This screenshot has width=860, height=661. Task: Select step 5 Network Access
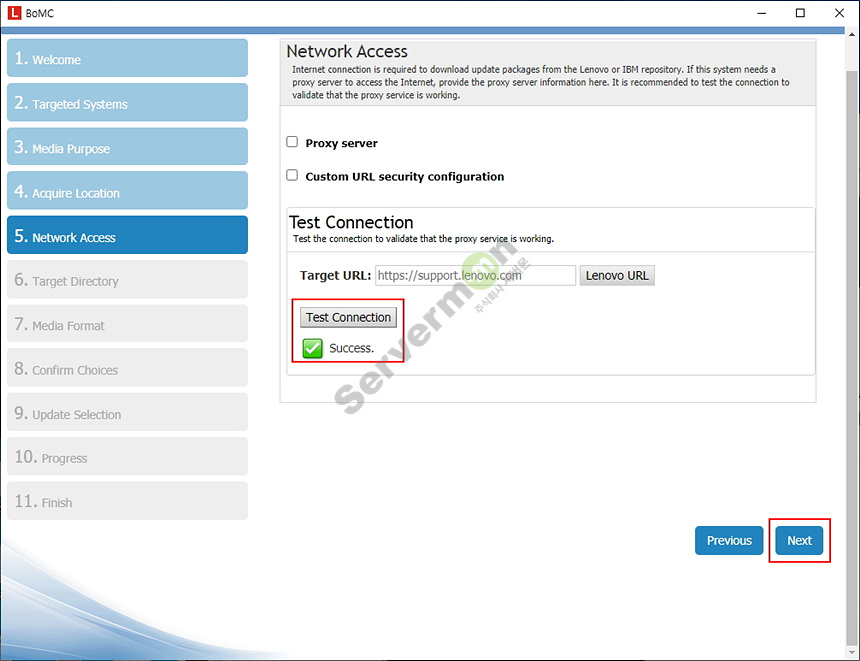point(127,235)
